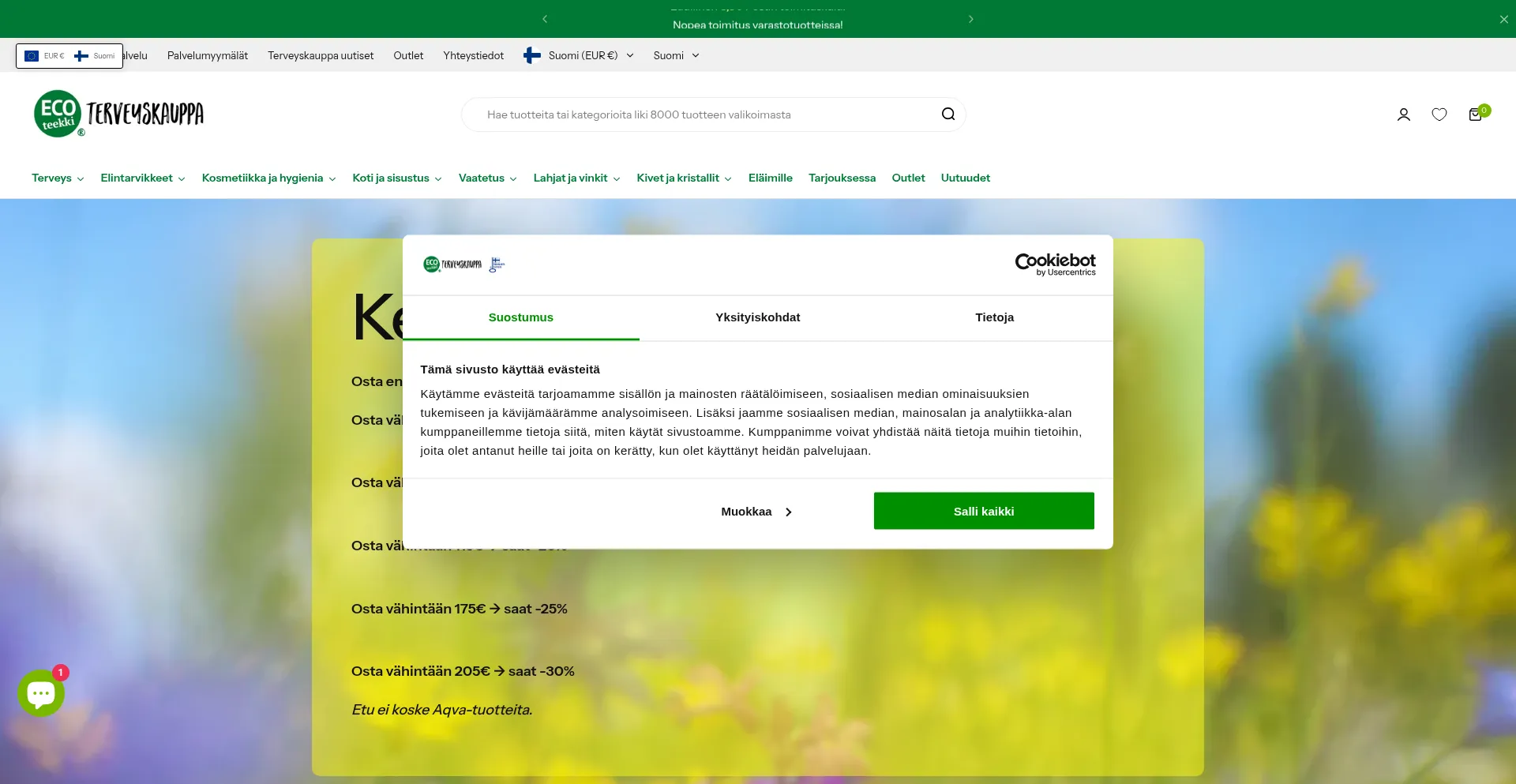Open Outlet in the main navigation

point(908,178)
